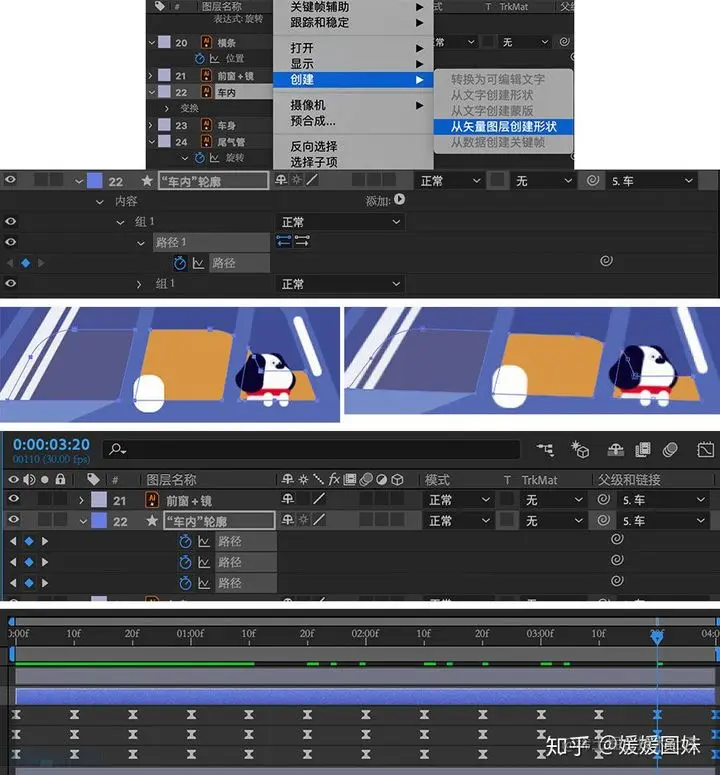The image size is (720, 775).
Task: Click stopwatch beside 位置 under 横条
Action: [200, 58]
